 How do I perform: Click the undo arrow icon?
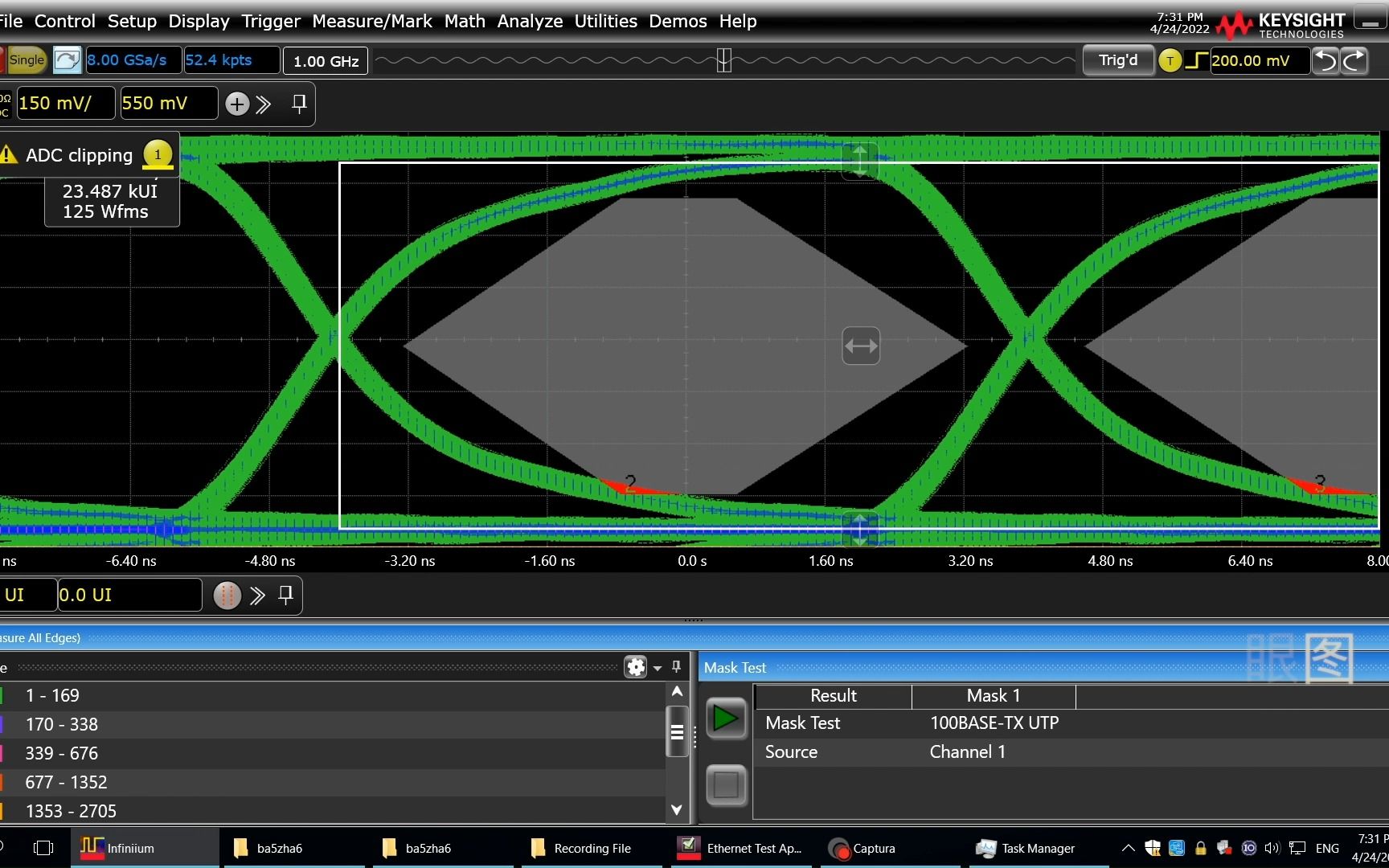1325,60
